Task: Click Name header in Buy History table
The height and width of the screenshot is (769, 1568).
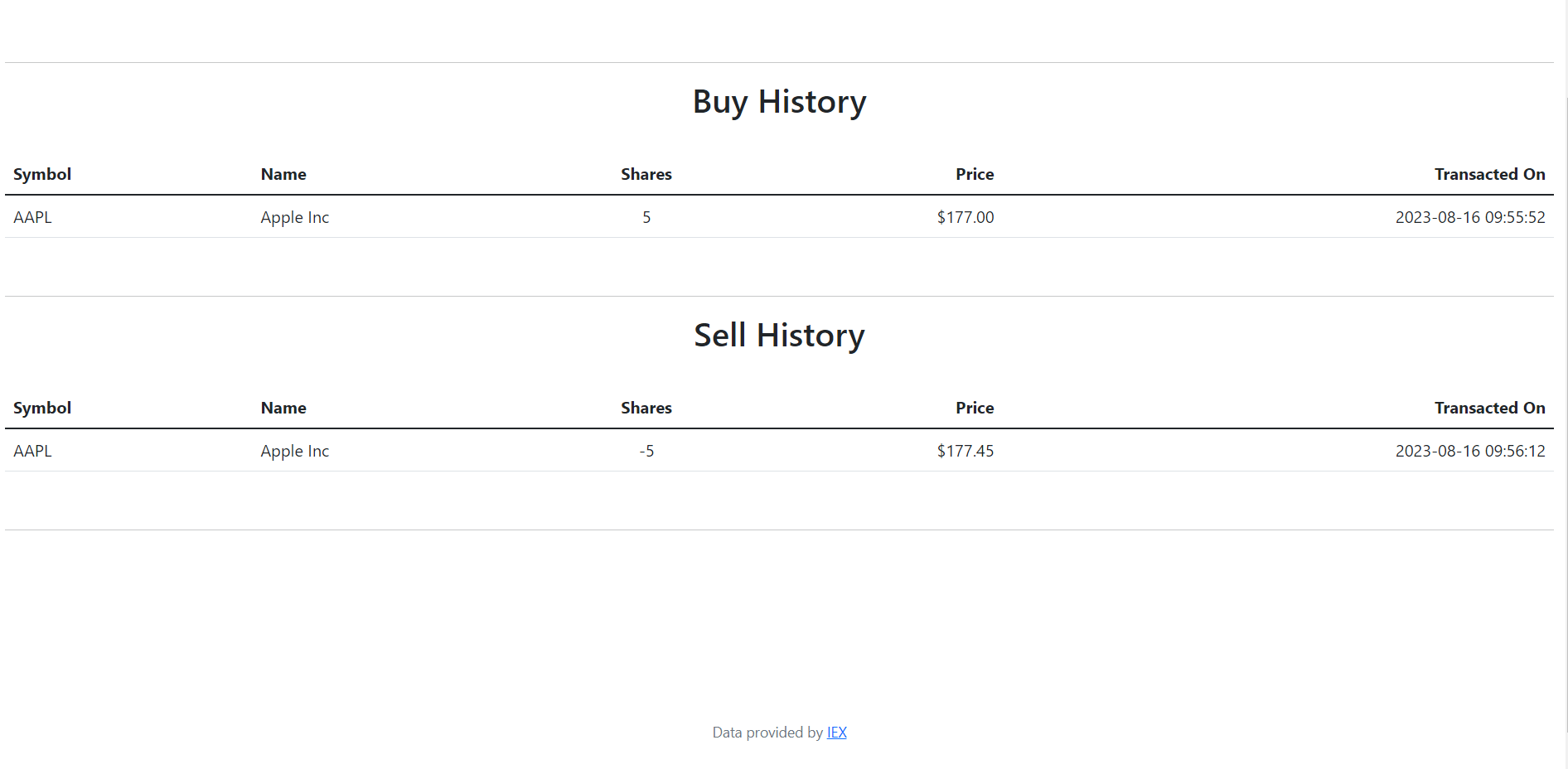Action: (283, 174)
